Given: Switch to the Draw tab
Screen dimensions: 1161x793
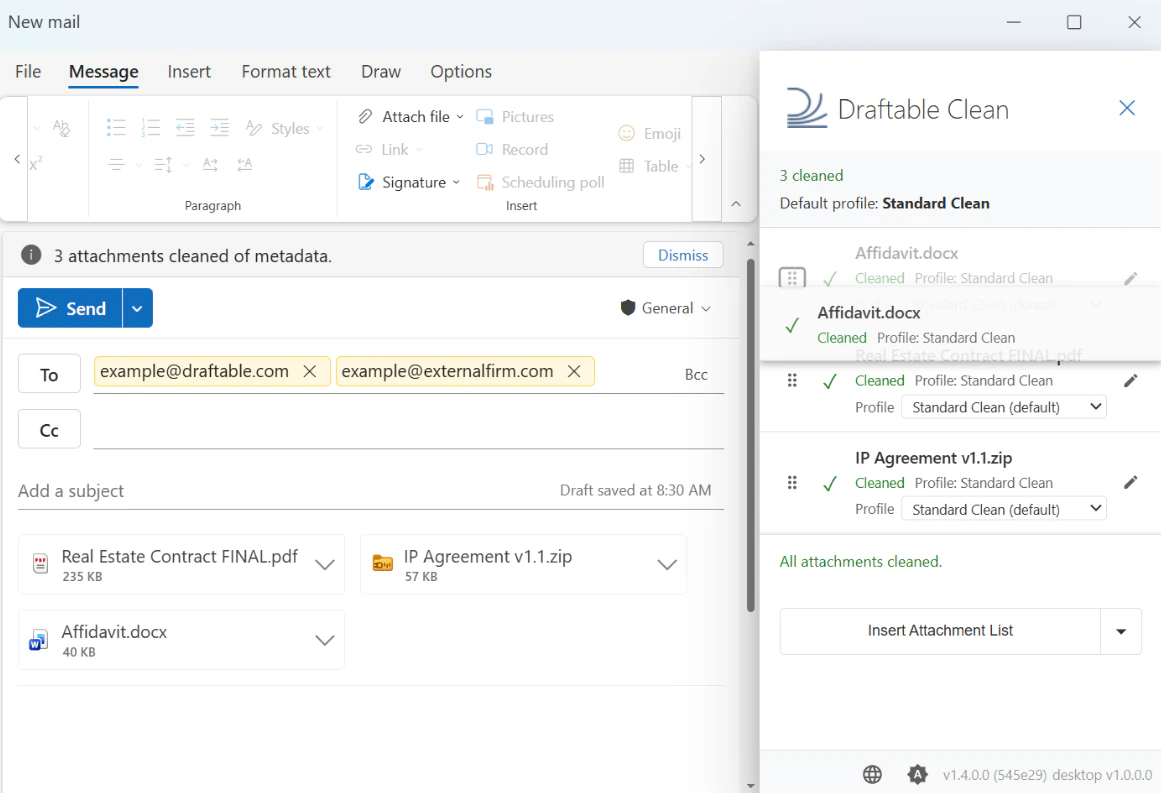Looking at the screenshot, I should point(381,71).
